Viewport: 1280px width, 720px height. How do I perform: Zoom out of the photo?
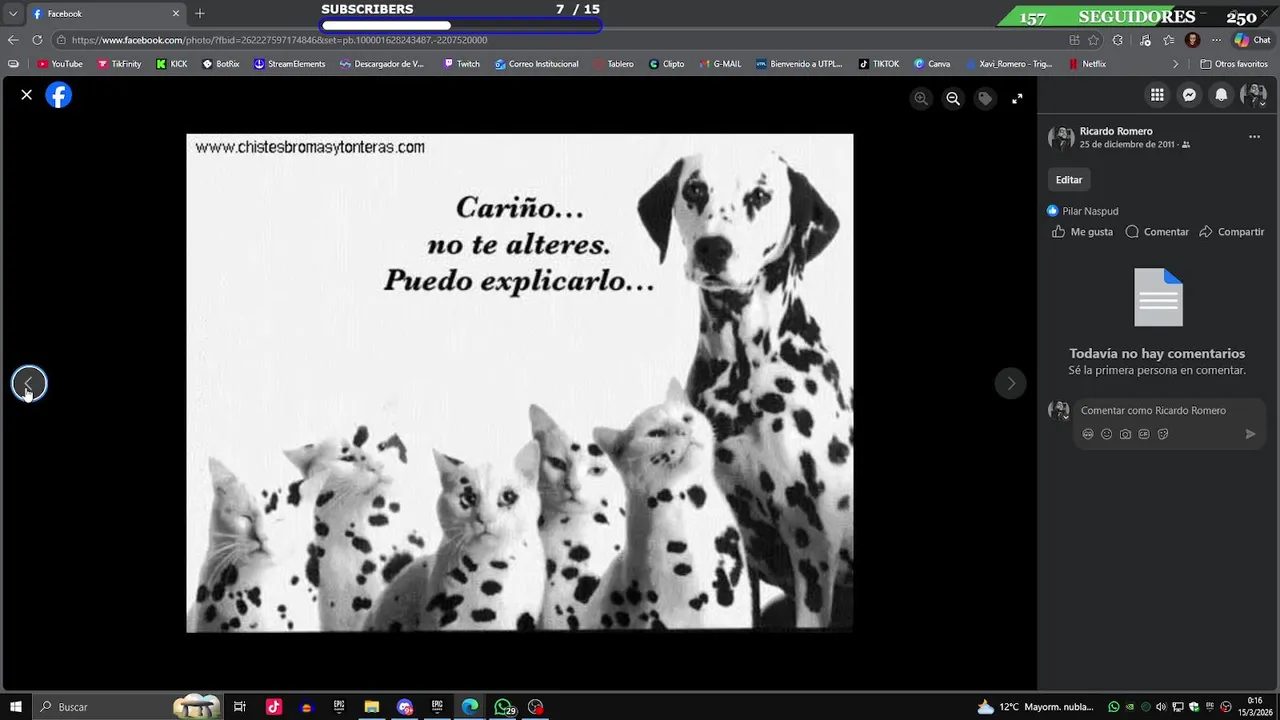point(953,98)
